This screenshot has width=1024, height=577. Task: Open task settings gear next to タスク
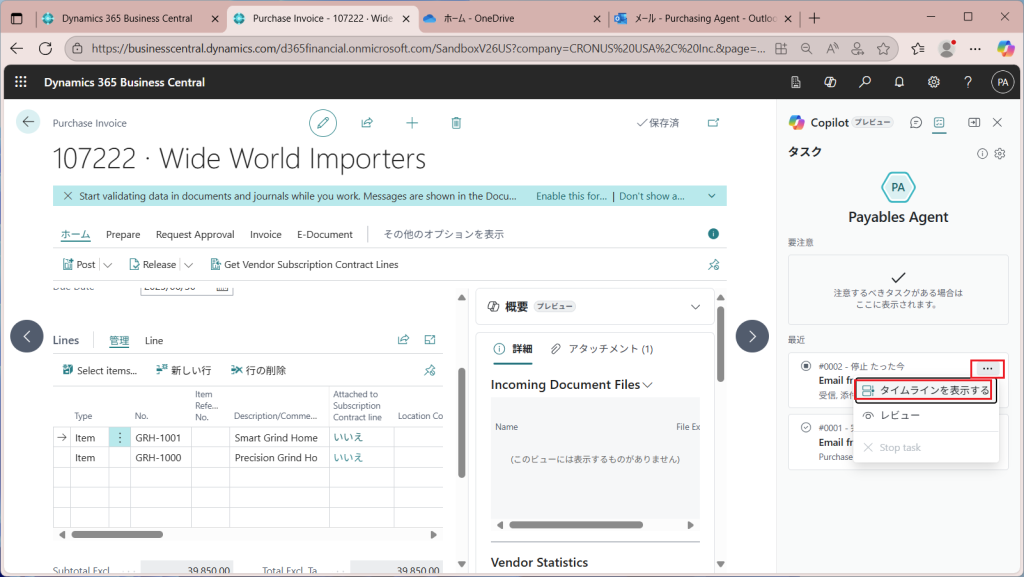pyautogui.click(x=1000, y=153)
